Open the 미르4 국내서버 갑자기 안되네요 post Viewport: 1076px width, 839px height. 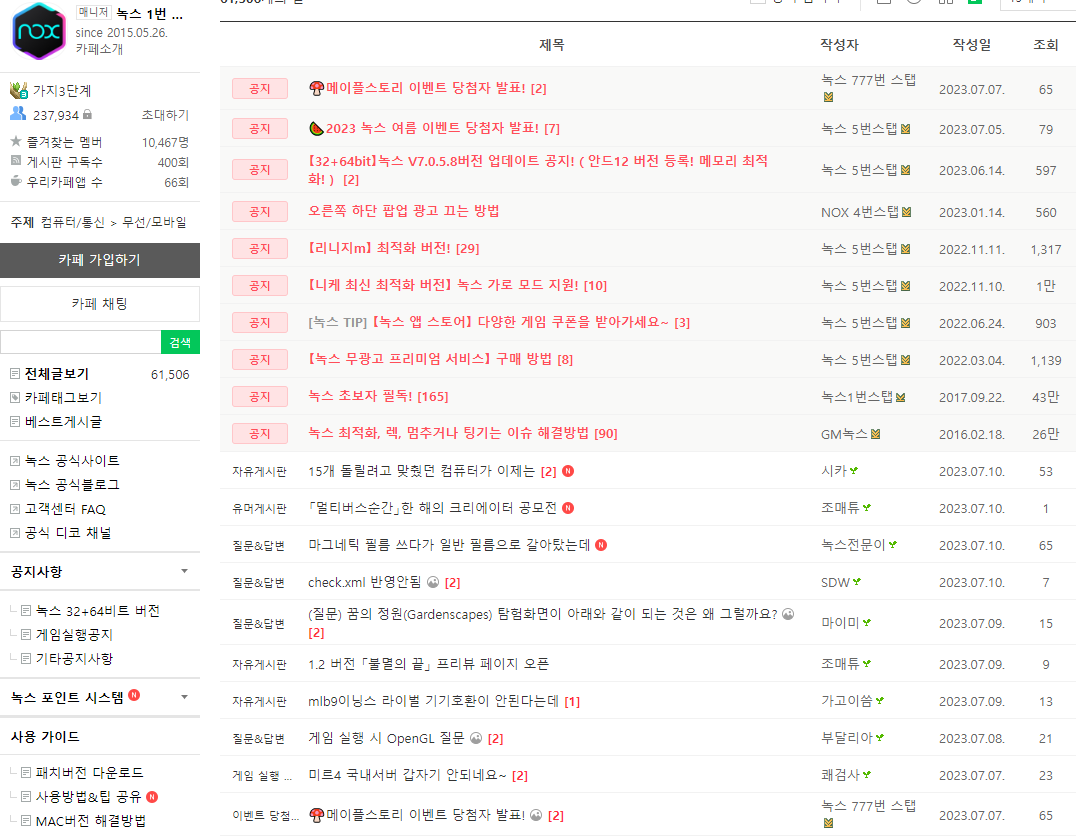(407, 775)
